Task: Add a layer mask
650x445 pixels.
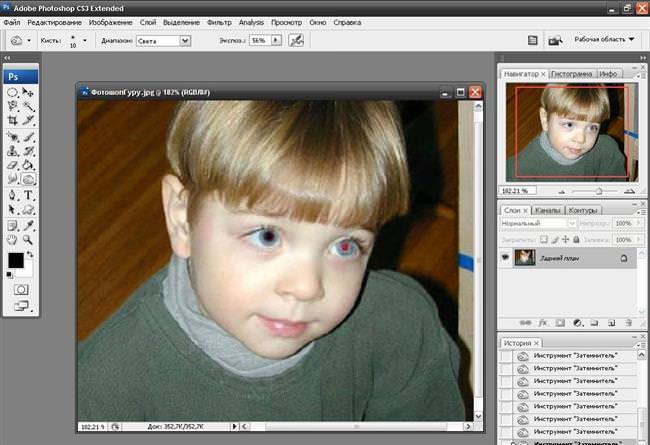Action: (560, 323)
